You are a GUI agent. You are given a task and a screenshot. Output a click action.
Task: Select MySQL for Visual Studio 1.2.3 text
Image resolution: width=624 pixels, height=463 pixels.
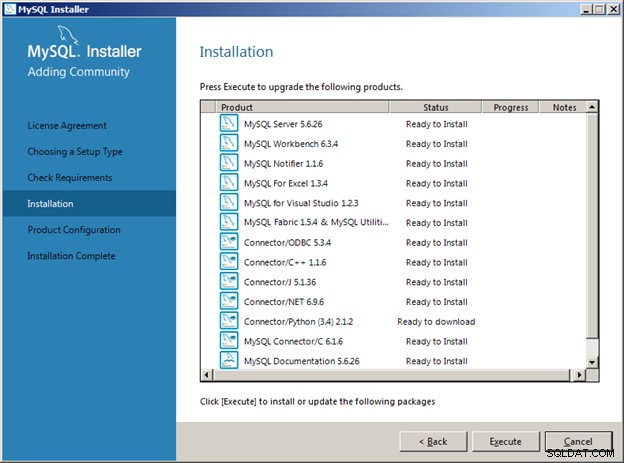tap(301, 203)
